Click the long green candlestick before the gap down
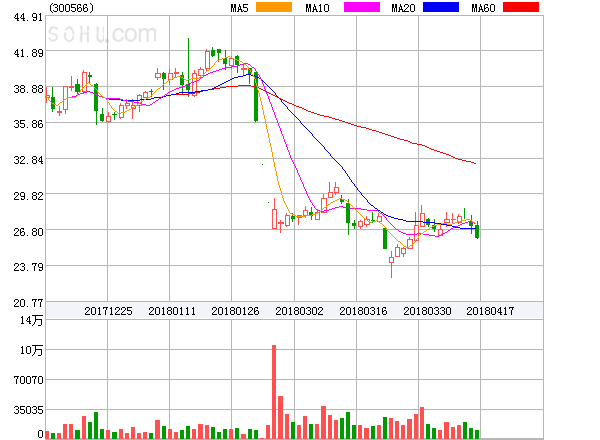 coord(256,96)
